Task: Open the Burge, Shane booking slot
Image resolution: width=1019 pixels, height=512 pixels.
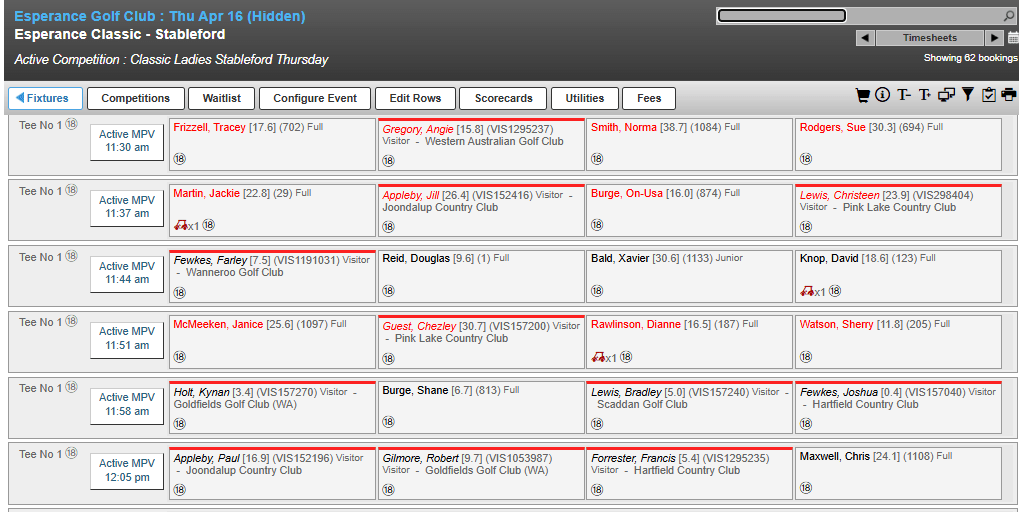Action: coord(481,406)
